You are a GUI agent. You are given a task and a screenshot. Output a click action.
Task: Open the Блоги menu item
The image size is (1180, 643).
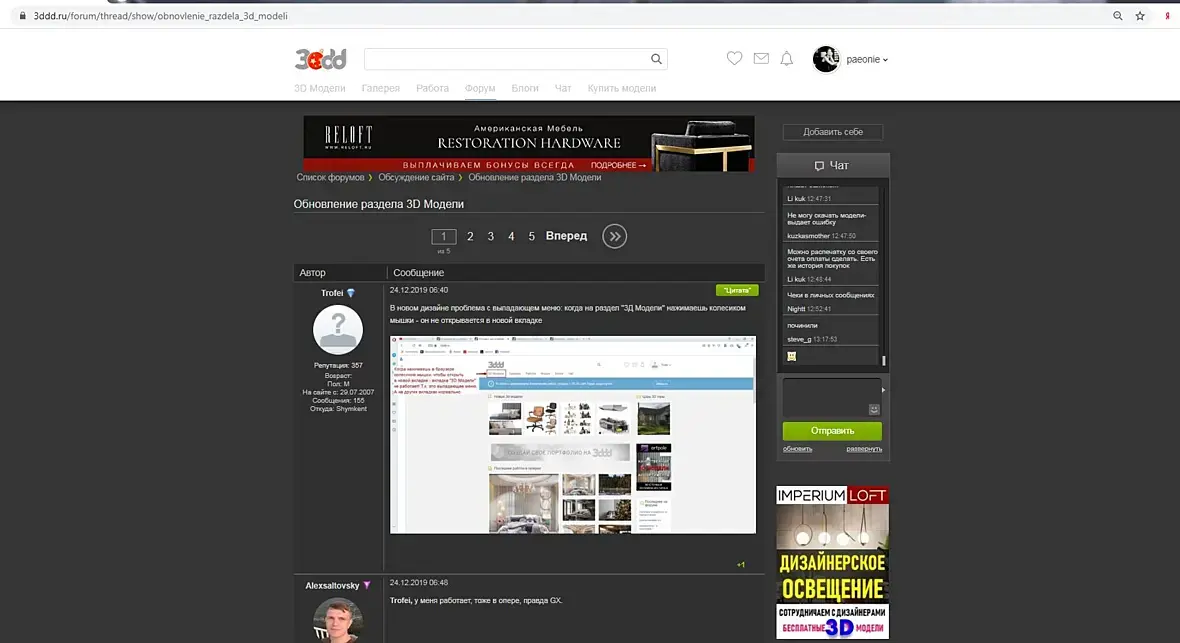point(525,88)
